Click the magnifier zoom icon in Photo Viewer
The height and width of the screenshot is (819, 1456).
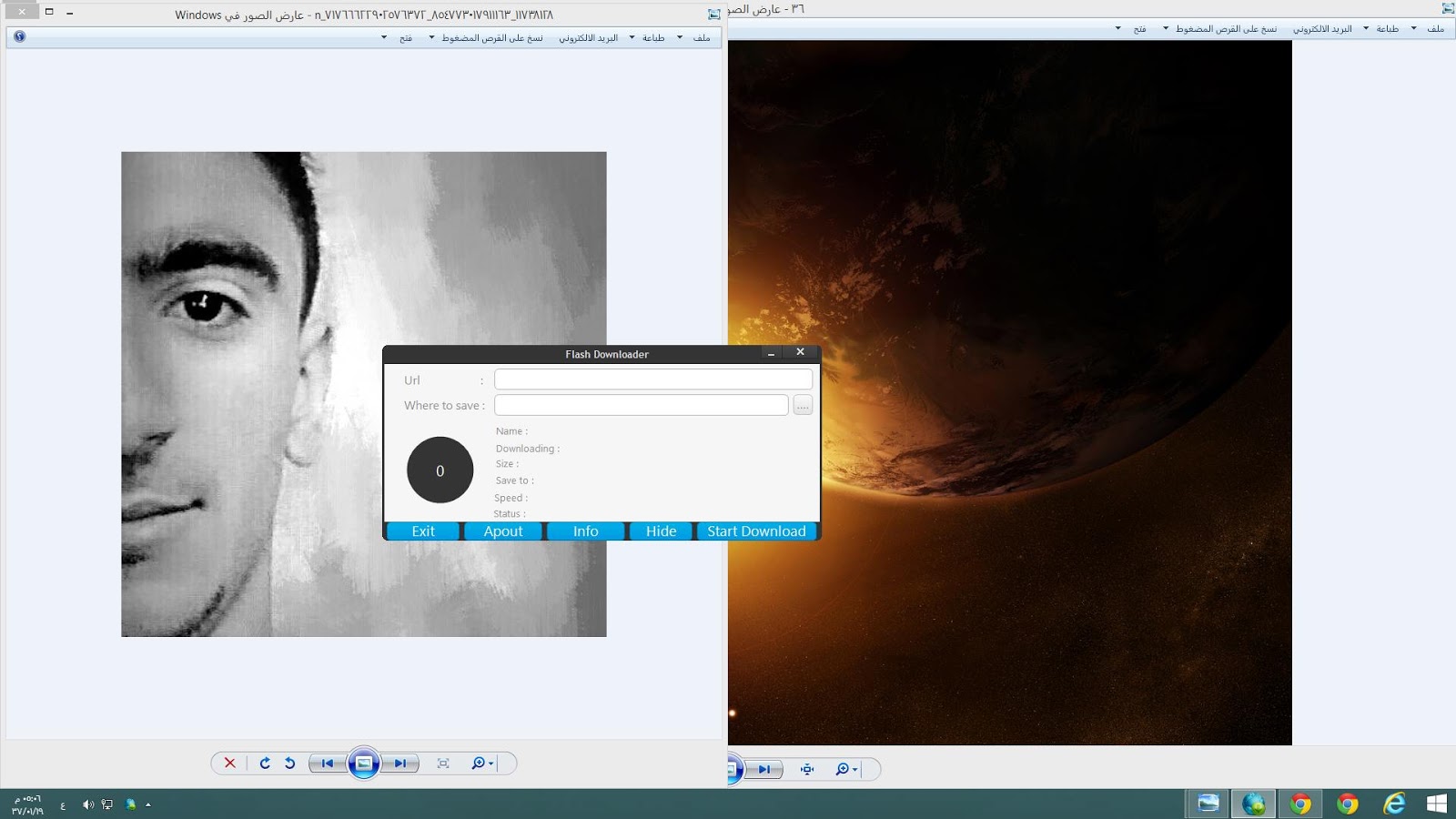[476, 763]
